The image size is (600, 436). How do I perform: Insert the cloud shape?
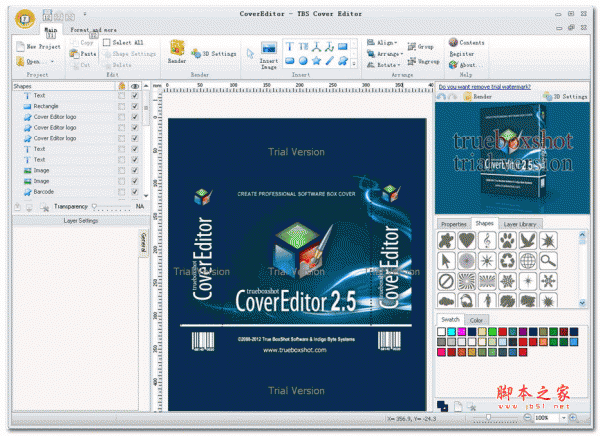click(x=446, y=300)
